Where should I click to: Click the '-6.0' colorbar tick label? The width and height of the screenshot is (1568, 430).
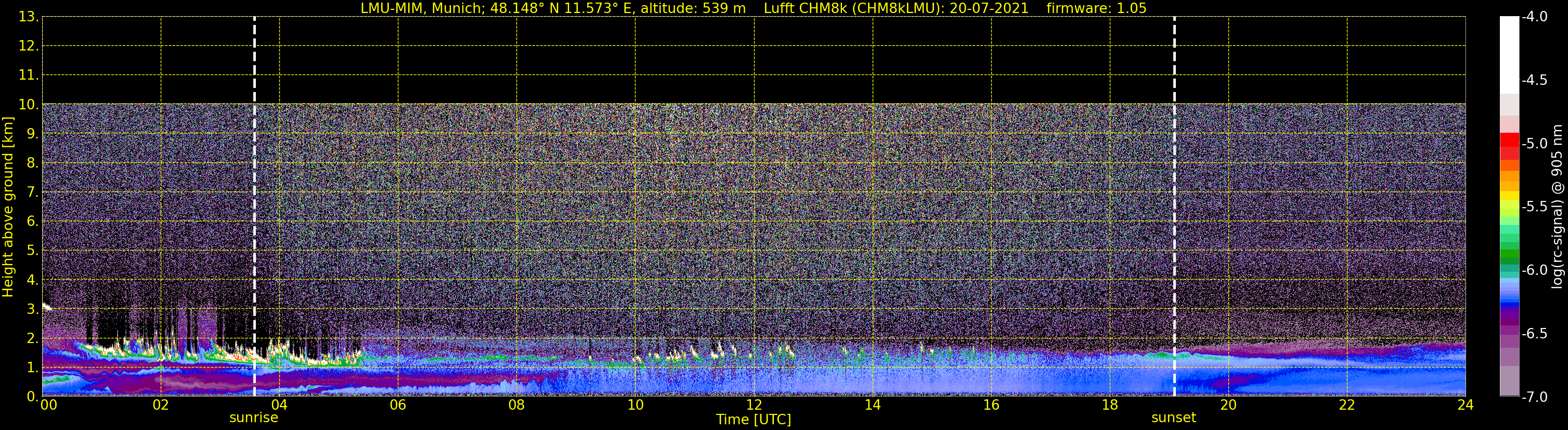point(1534,270)
